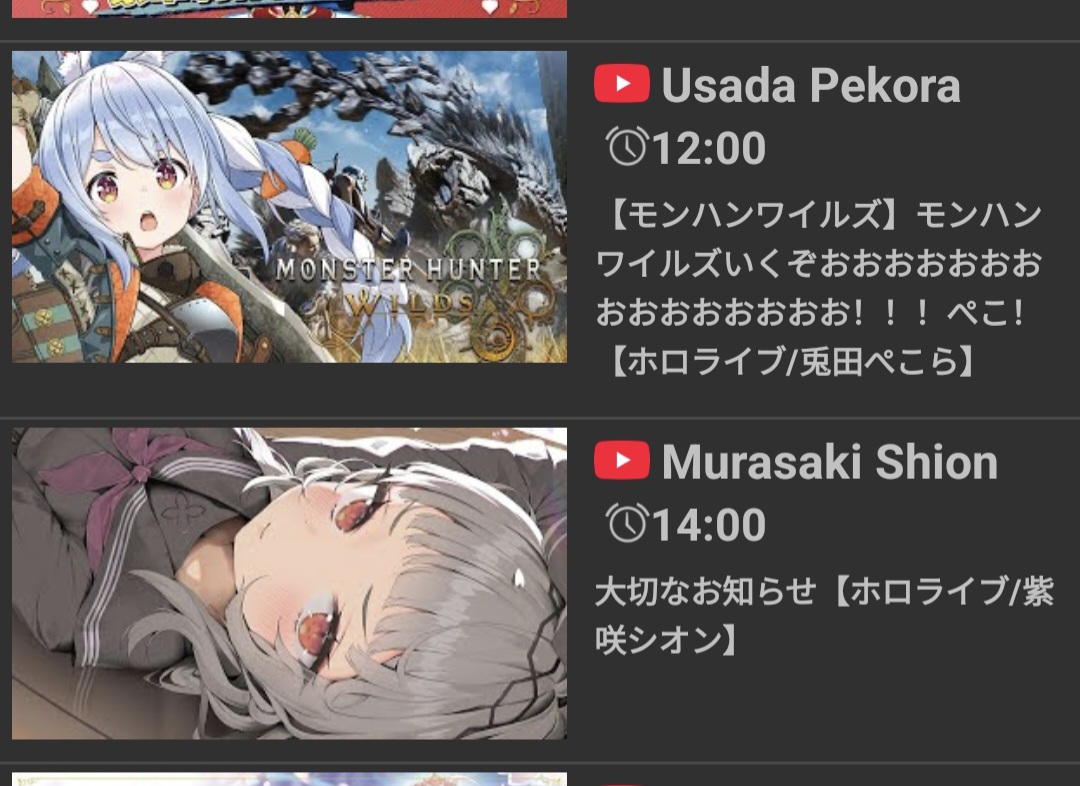The image size is (1080, 786).
Task: Tap Monster Hunter Wilds logo in thumbnail
Action: click(x=408, y=286)
